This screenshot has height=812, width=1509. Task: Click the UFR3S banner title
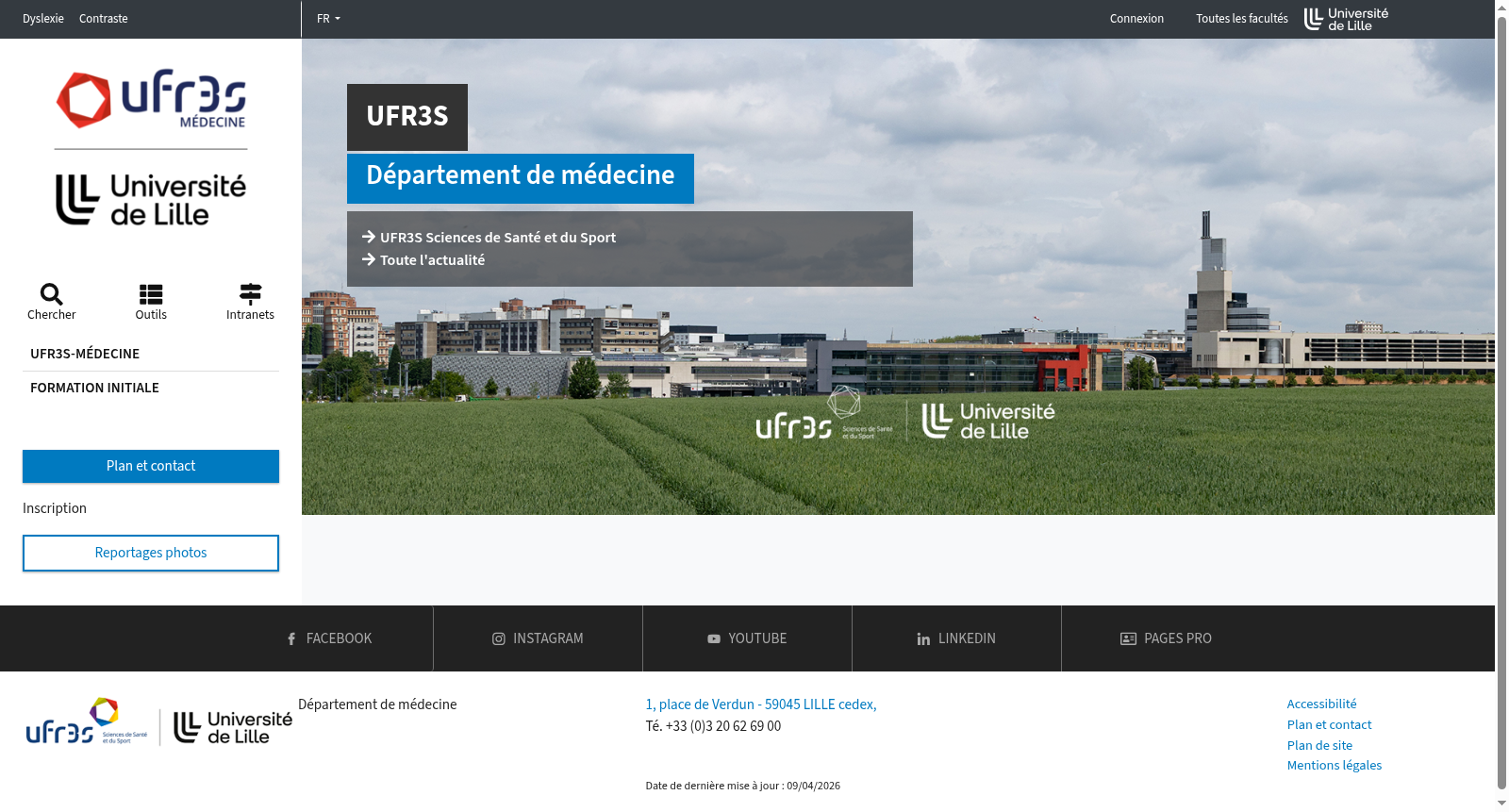point(407,117)
